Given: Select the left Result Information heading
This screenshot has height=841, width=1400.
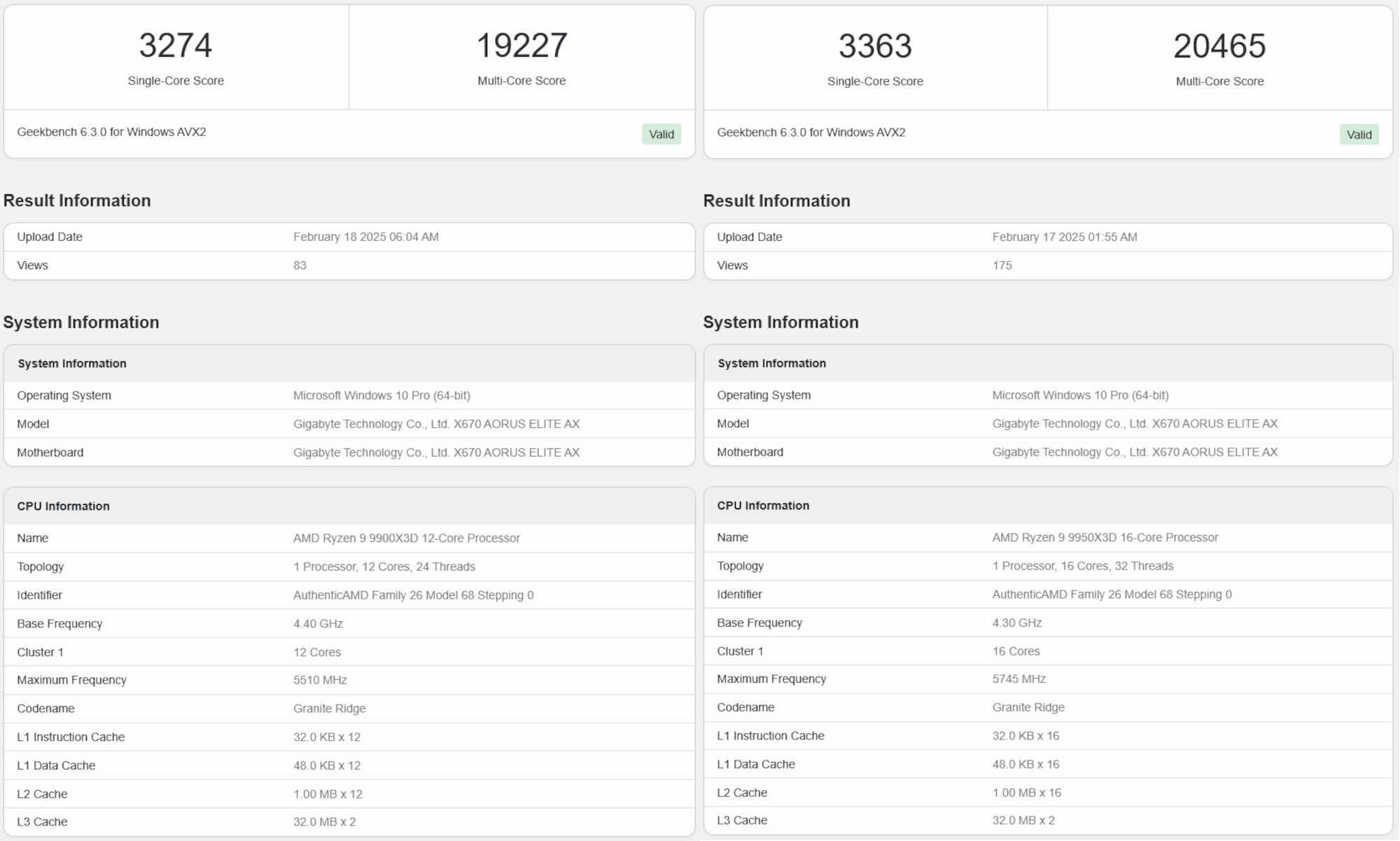Looking at the screenshot, I should tap(77, 201).
